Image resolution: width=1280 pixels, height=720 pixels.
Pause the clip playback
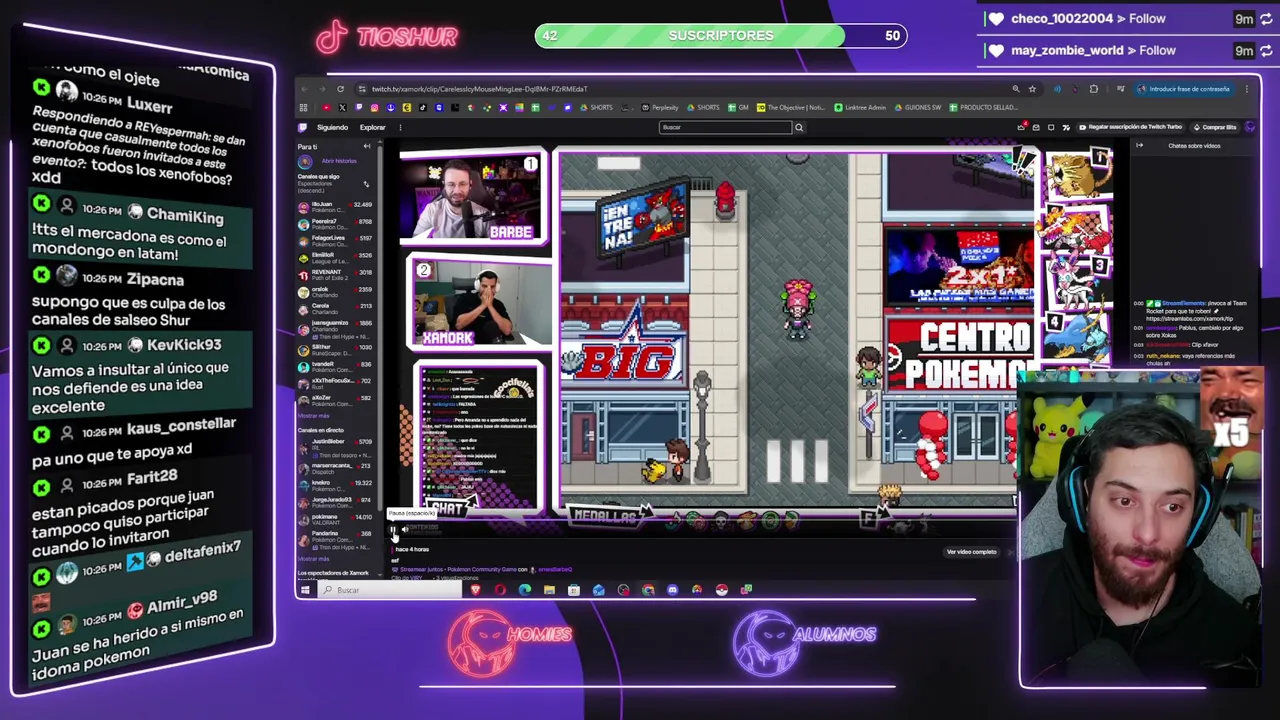coord(393,529)
